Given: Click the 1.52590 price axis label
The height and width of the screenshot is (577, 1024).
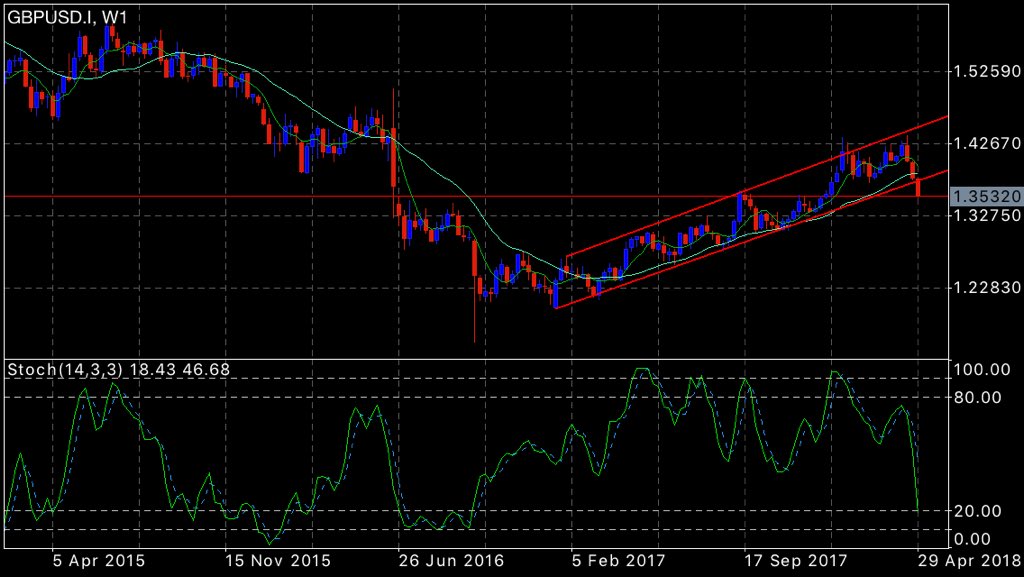Looking at the screenshot, I should point(985,70).
